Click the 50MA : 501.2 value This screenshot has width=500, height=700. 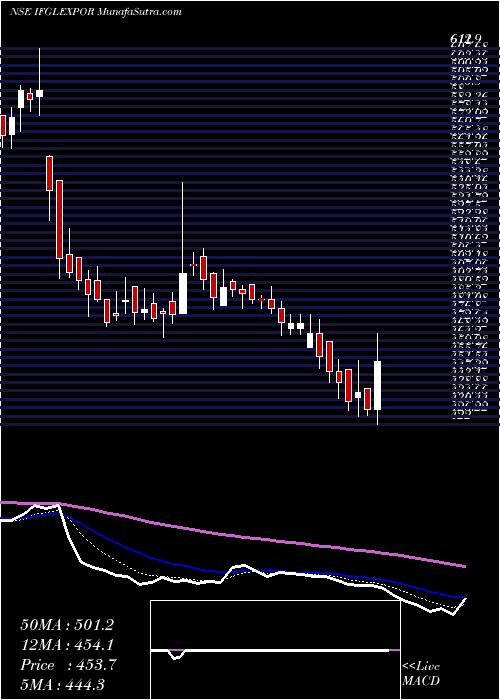tap(67, 625)
